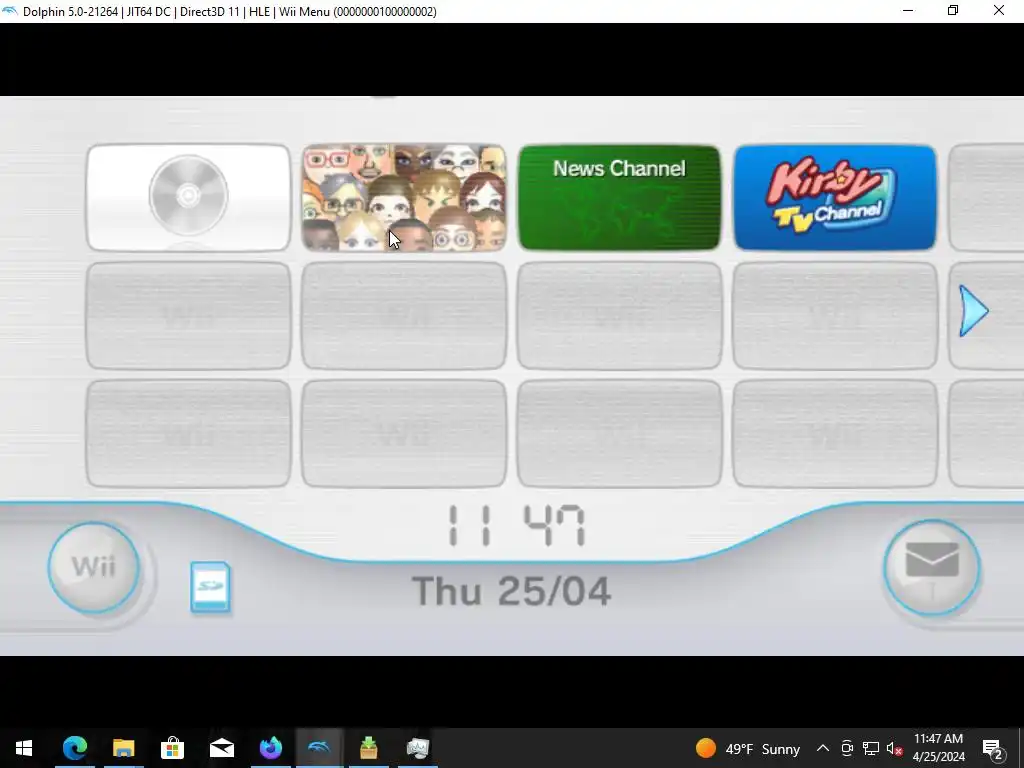The image size is (1024, 768).
Task: Click the Meet Now tray icon
Action: pyautogui.click(x=847, y=748)
